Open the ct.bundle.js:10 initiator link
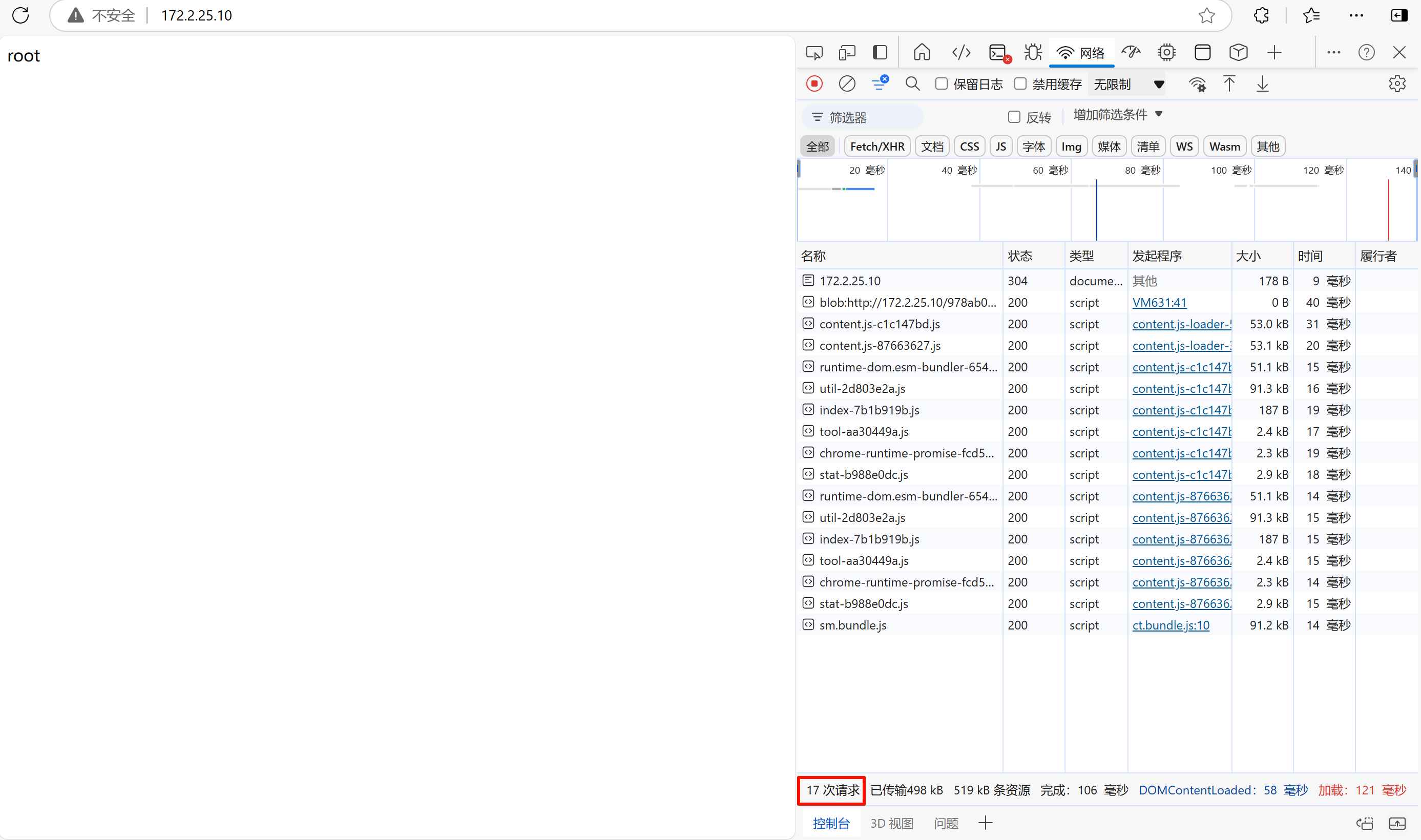 [x=1170, y=625]
